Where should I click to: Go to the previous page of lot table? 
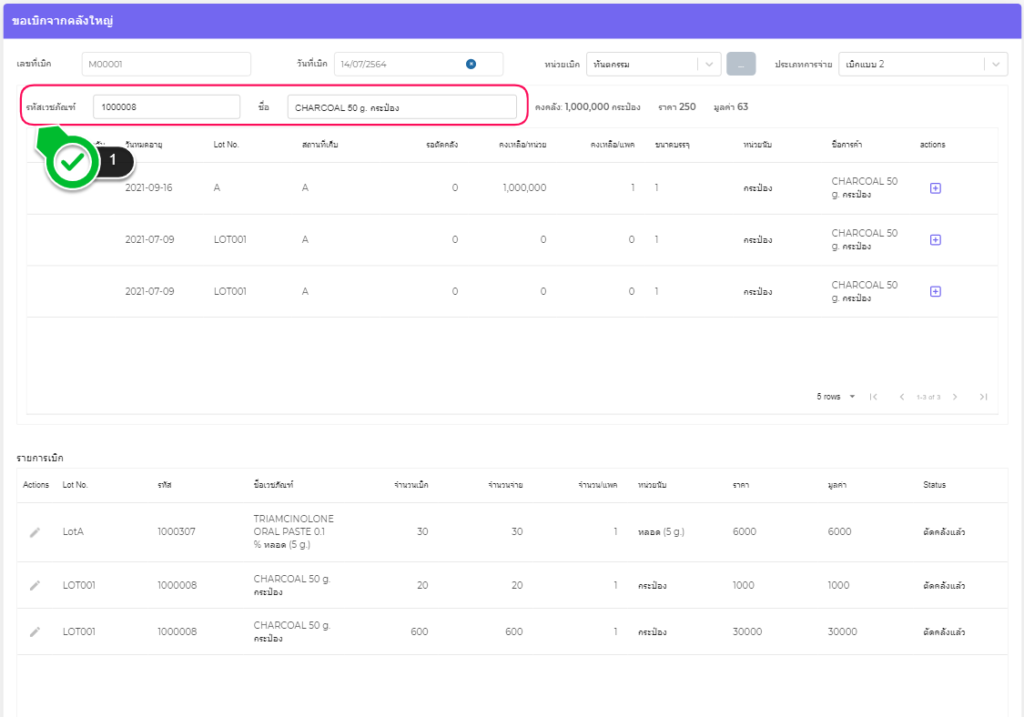(x=901, y=397)
